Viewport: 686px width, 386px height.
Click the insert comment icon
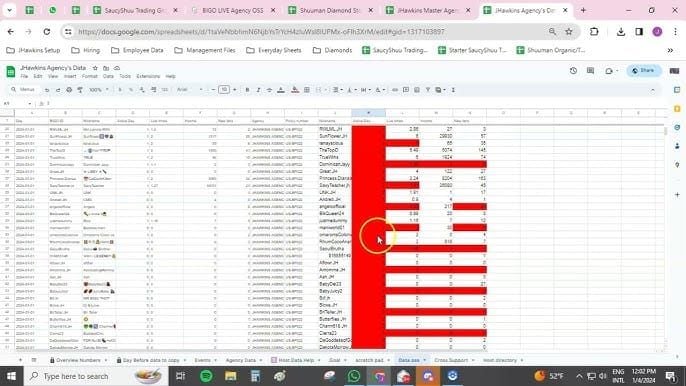[406, 90]
